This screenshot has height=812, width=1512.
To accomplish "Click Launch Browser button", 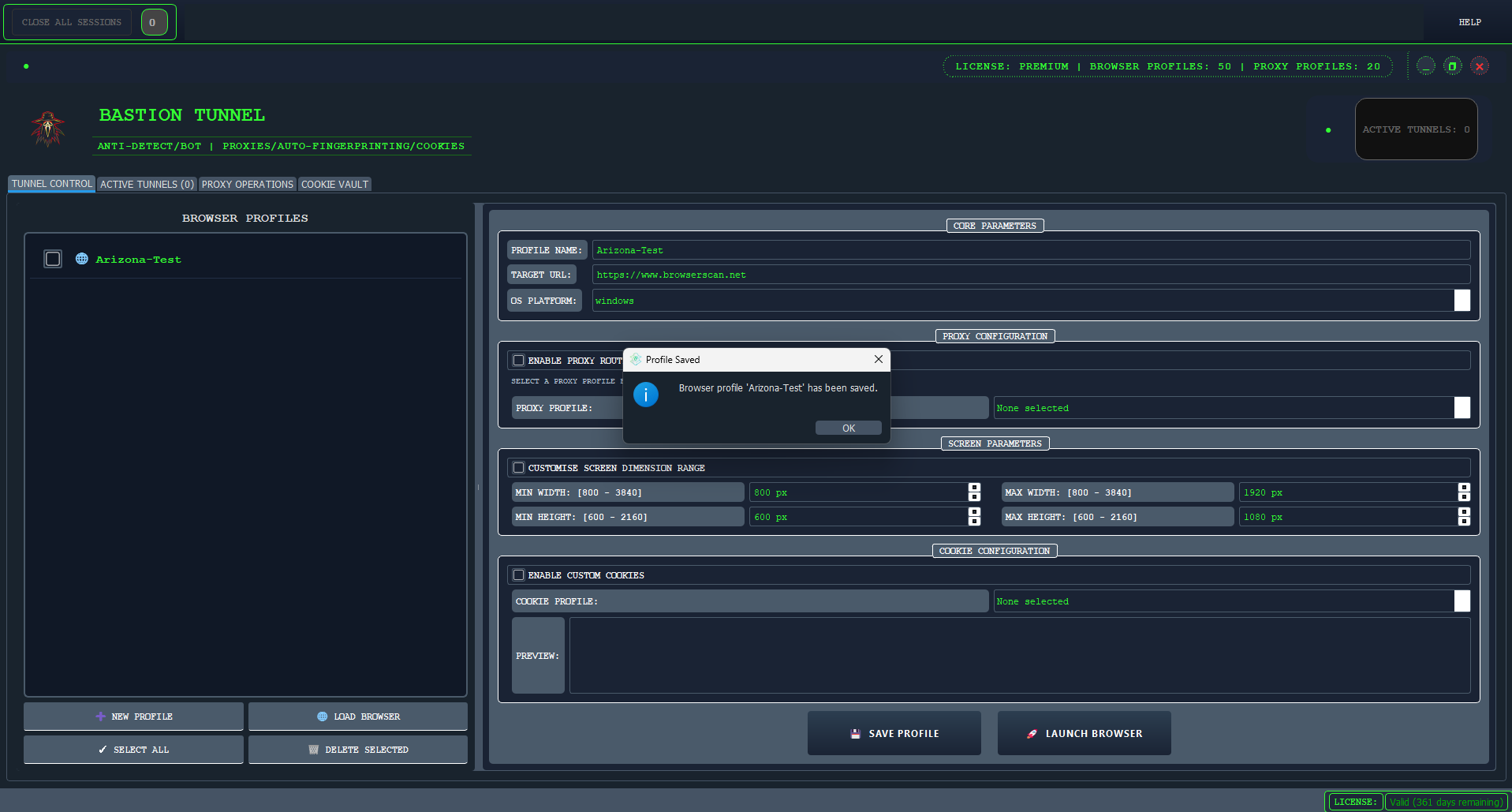I will point(1085,733).
